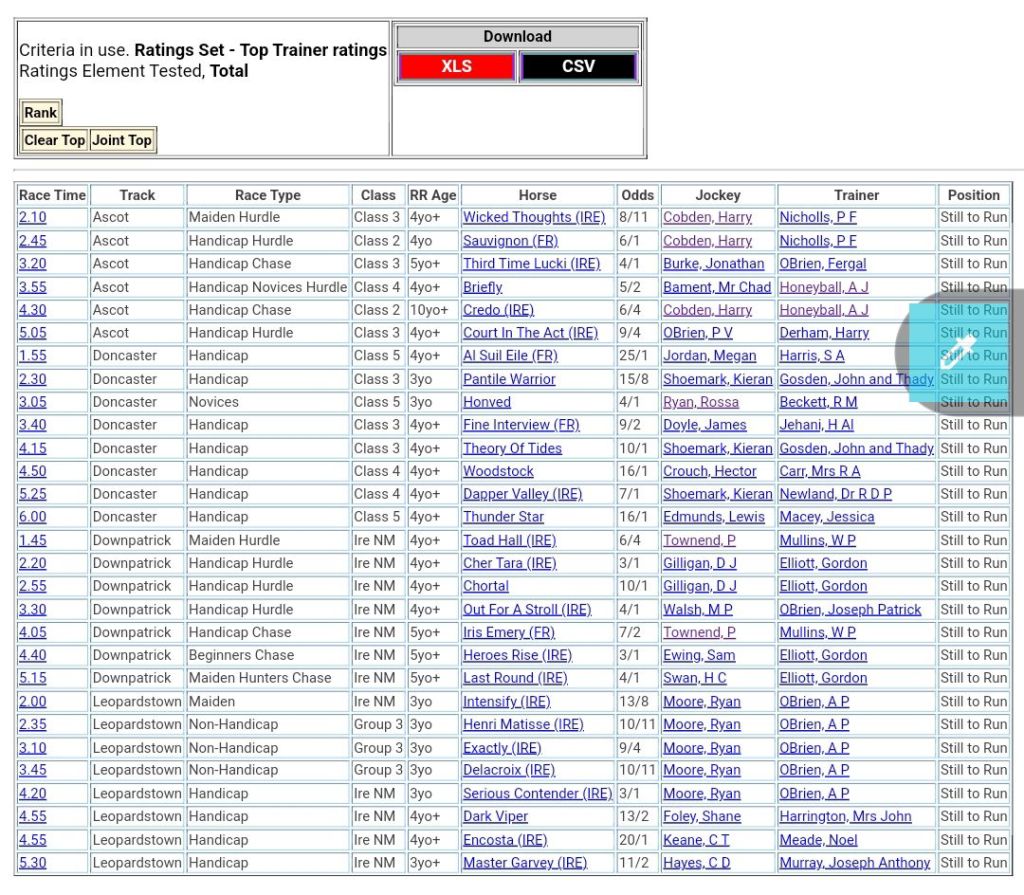Download ratings as XLS file
This screenshot has width=1024, height=895.
(x=456, y=67)
